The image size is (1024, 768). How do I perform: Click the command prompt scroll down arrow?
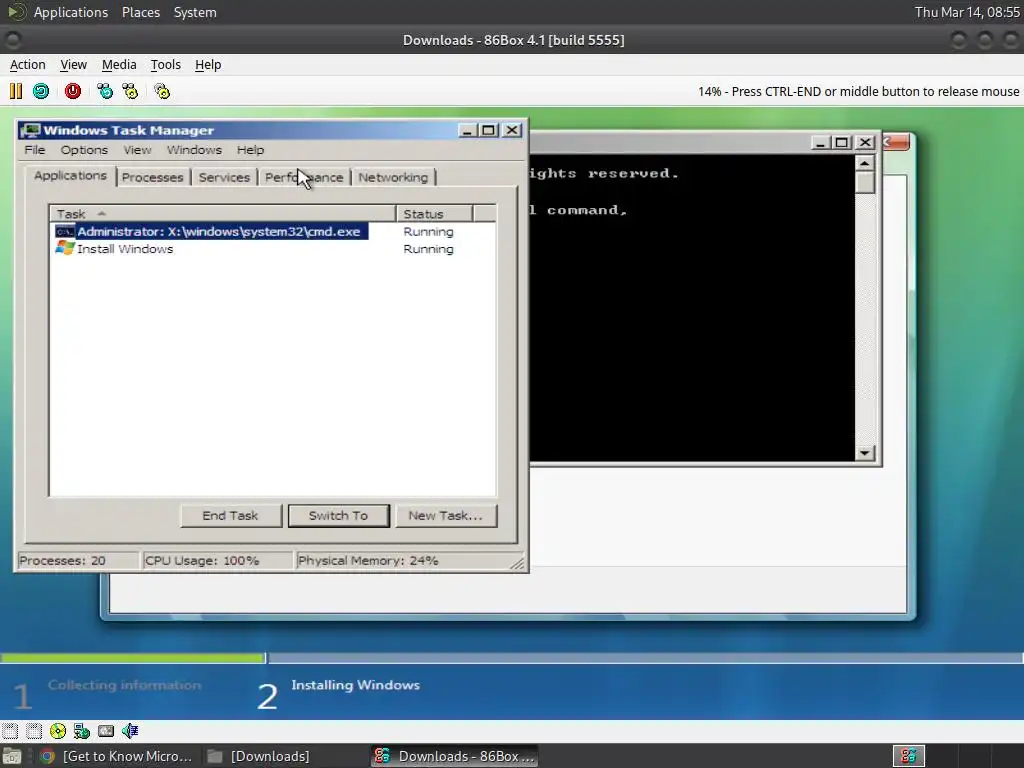865,453
